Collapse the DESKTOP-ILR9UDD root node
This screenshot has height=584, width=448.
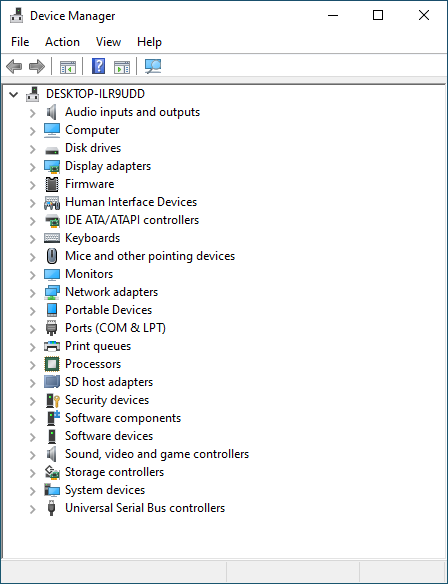[13, 94]
